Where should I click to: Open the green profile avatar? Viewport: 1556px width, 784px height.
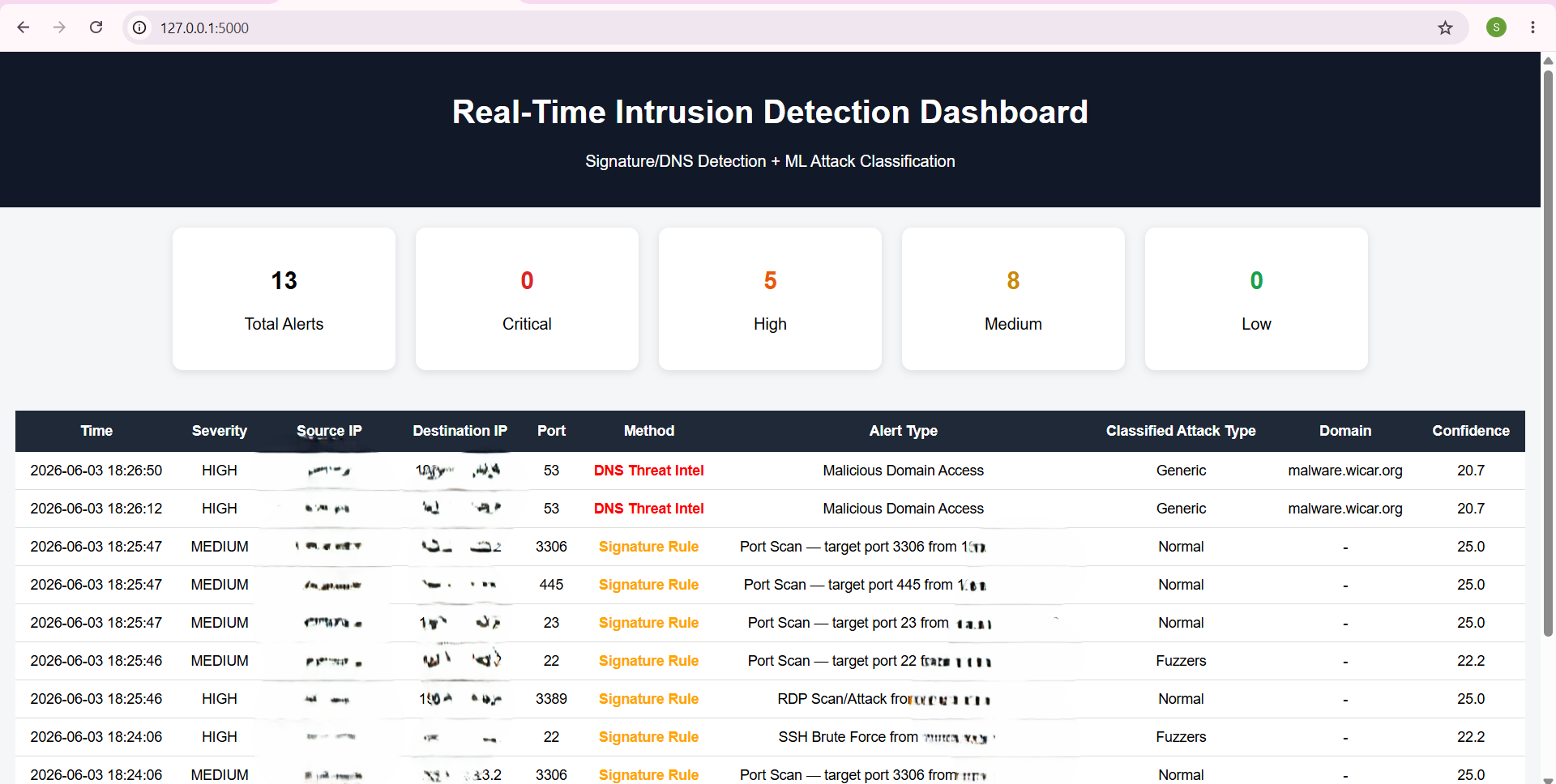point(1496,28)
